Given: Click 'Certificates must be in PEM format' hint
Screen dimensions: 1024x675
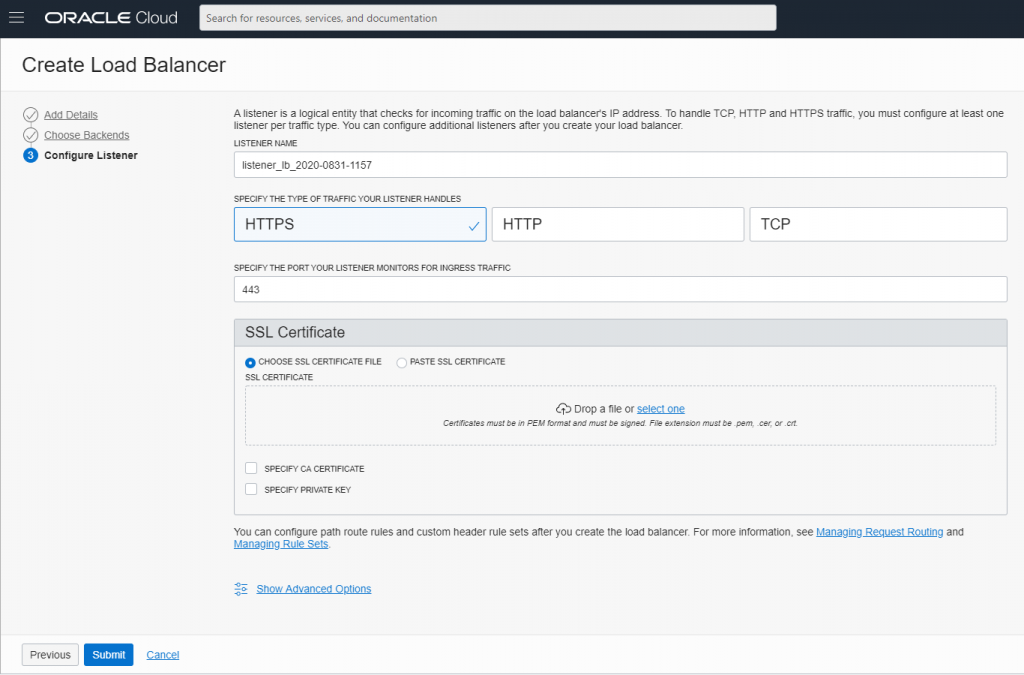Looking at the screenshot, I should click(x=620, y=423).
